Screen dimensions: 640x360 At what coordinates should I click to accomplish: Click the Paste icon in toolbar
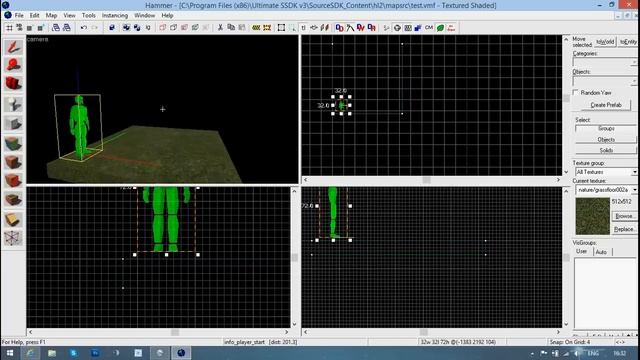coord(242,28)
